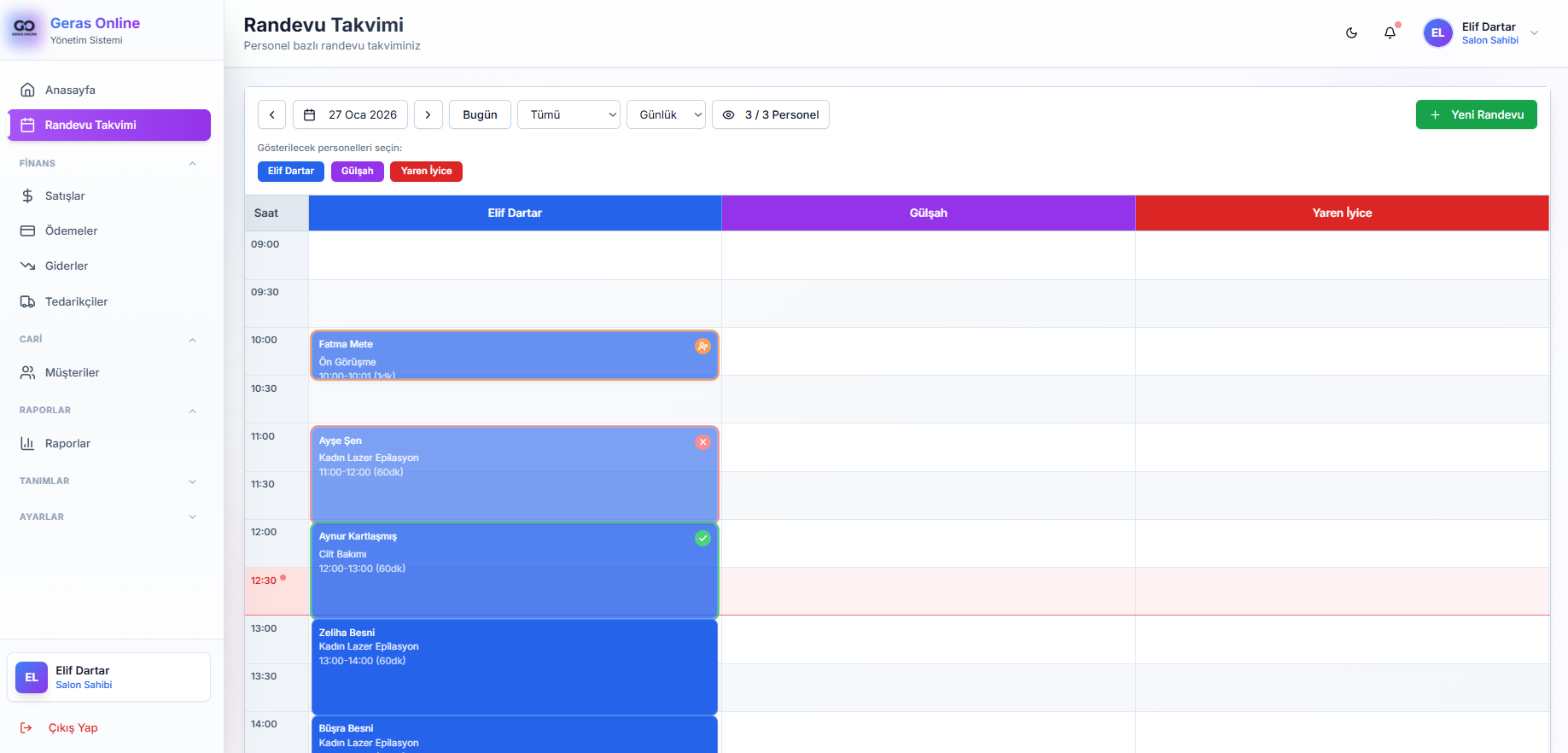
Task: Click the red cancelled icon on Ayşe Şen's appointment
Action: (702, 442)
